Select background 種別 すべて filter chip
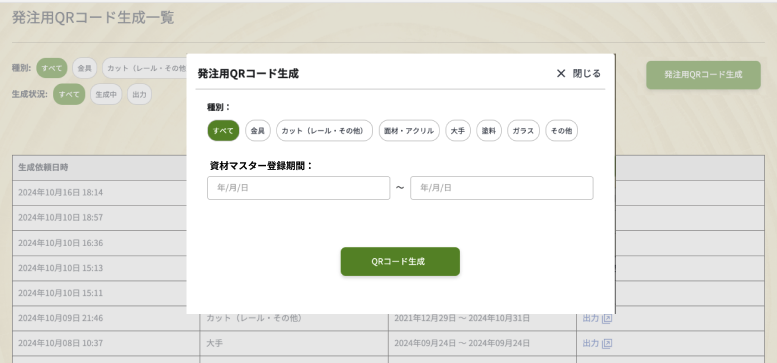777x363 pixels. click(52, 68)
